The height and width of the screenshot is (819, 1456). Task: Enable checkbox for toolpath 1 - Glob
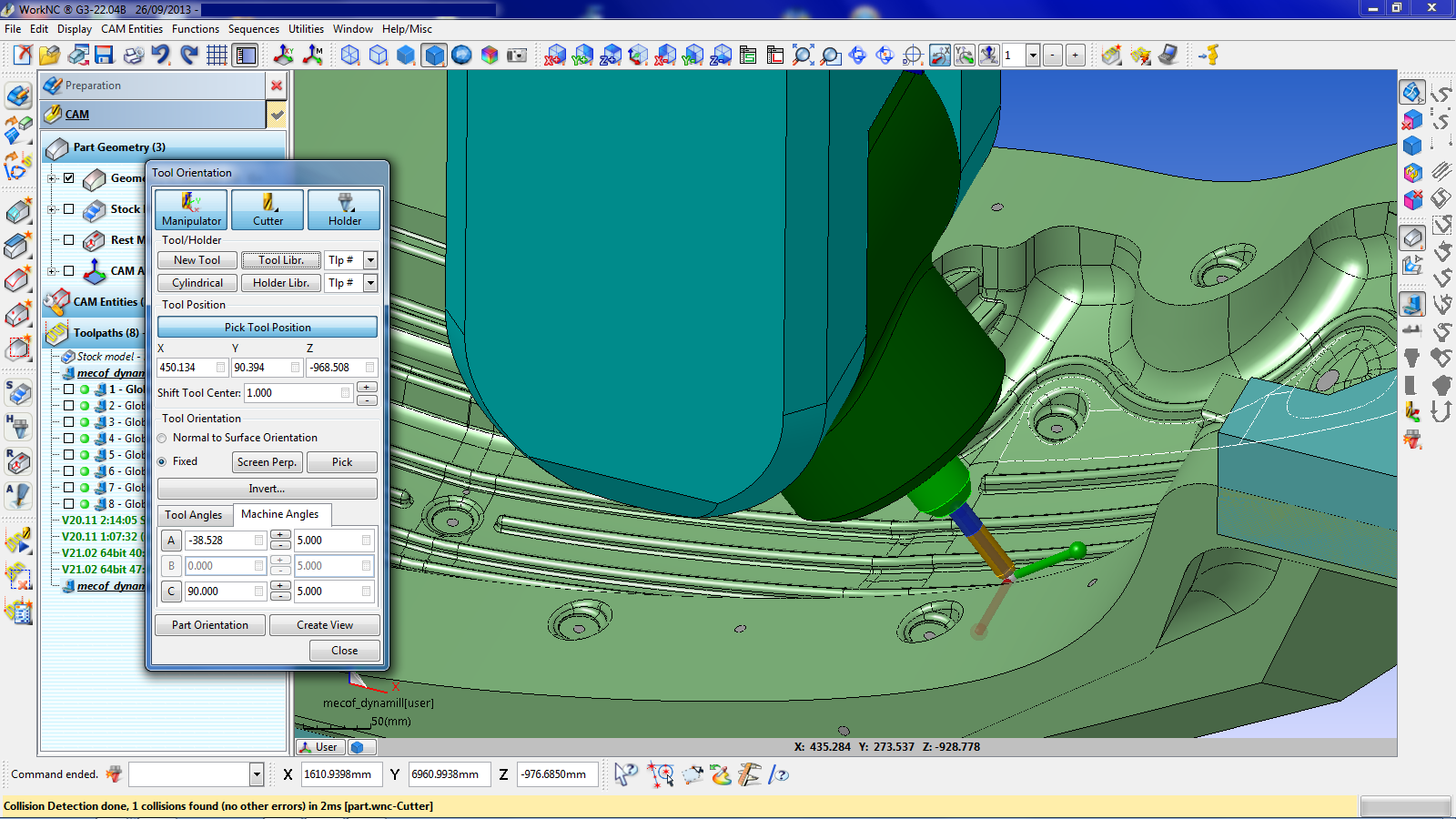pyautogui.click(x=69, y=389)
